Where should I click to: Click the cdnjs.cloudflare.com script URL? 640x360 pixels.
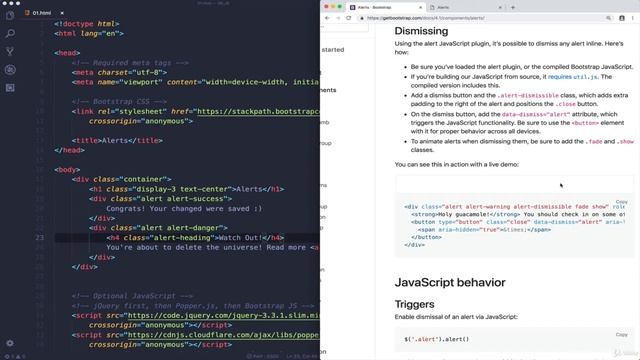(x=224, y=335)
